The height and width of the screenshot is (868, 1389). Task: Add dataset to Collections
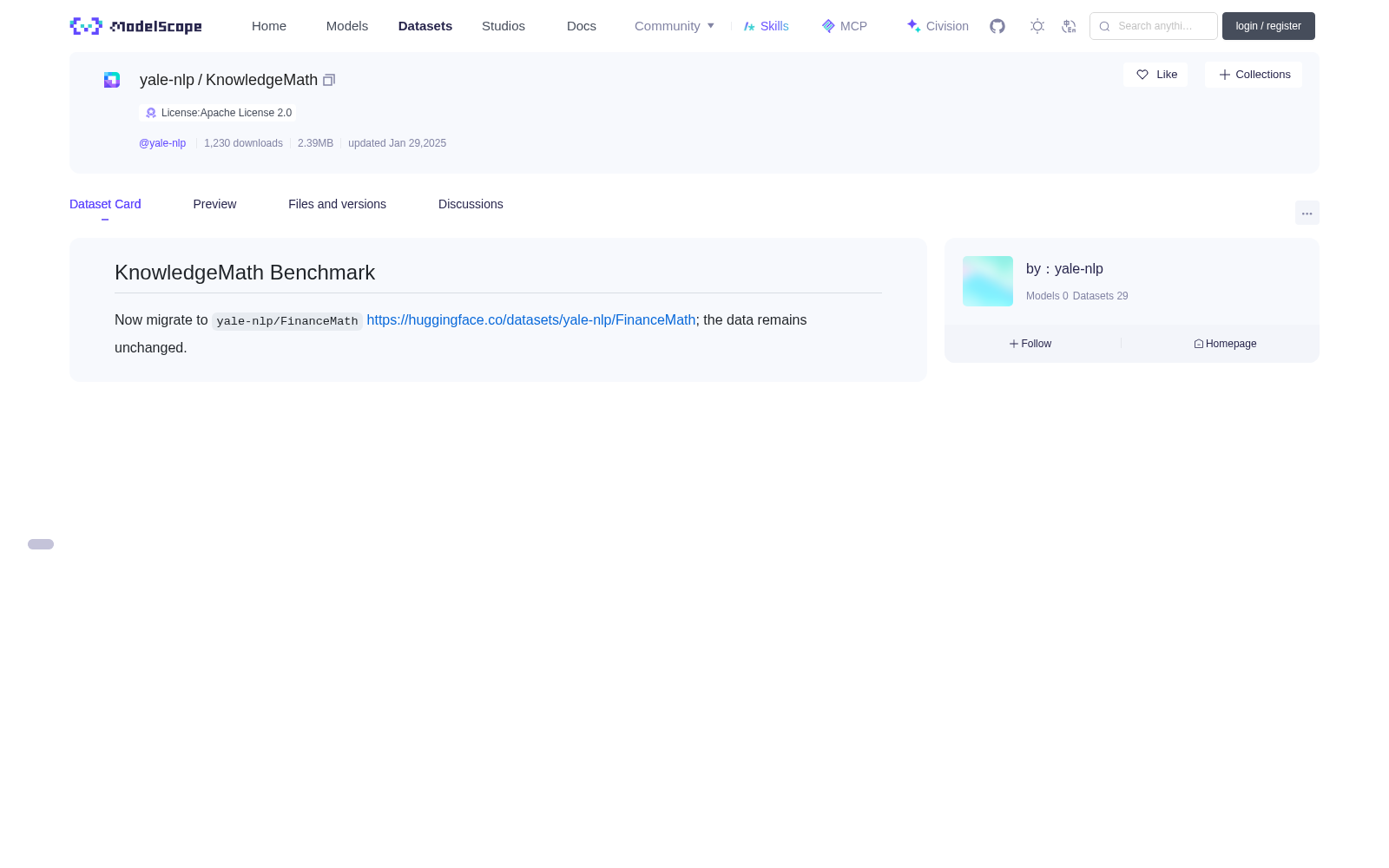pos(1254,75)
